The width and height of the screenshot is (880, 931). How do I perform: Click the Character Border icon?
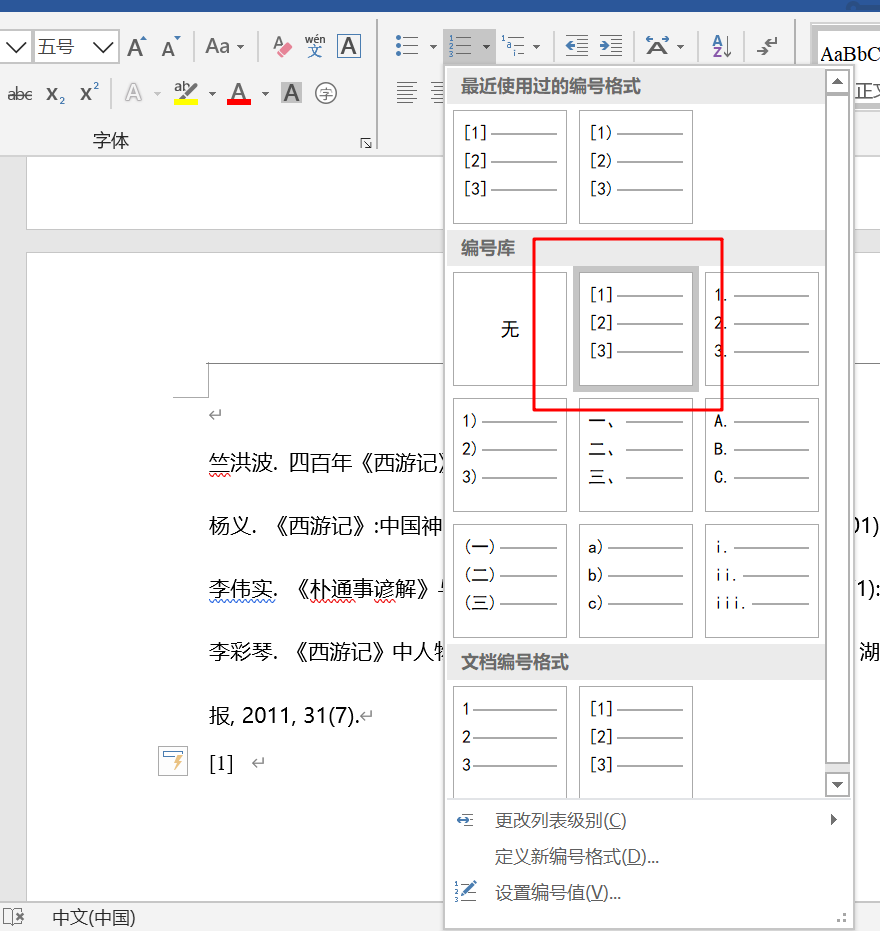click(349, 46)
